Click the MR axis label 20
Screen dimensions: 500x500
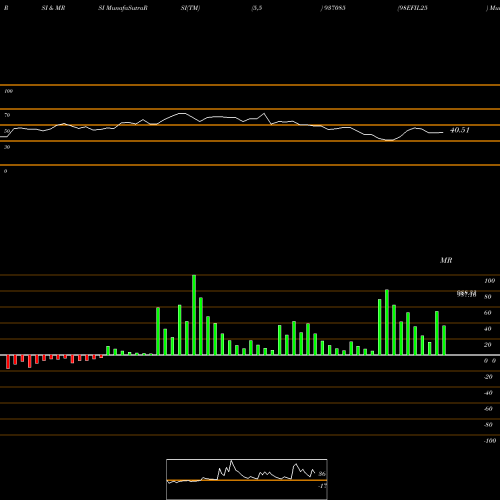pos(488,345)
